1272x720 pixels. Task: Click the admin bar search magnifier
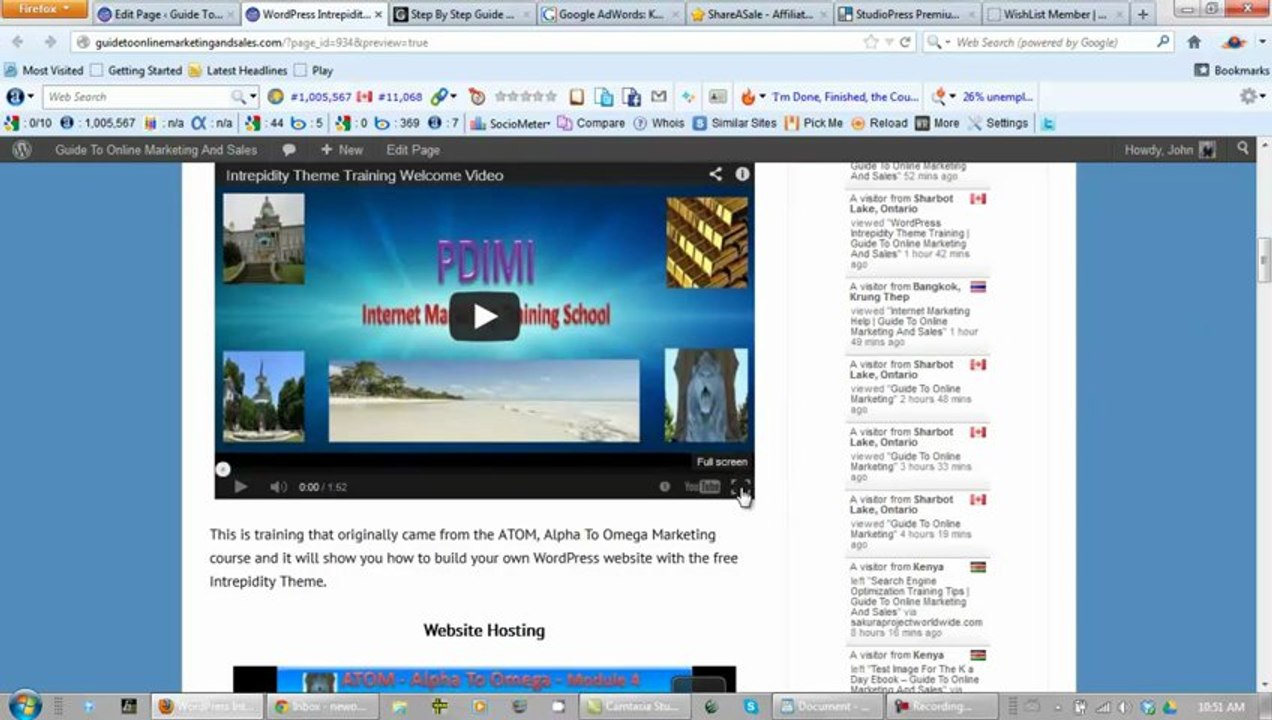[x=1243, y=148]
